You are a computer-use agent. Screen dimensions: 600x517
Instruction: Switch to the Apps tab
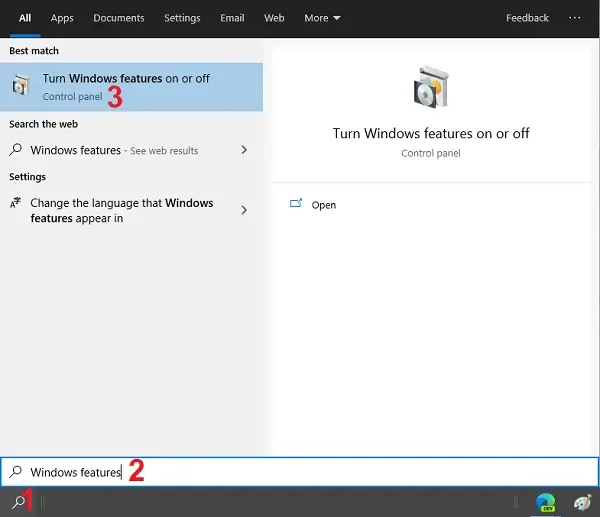click(x=62, y=18)
